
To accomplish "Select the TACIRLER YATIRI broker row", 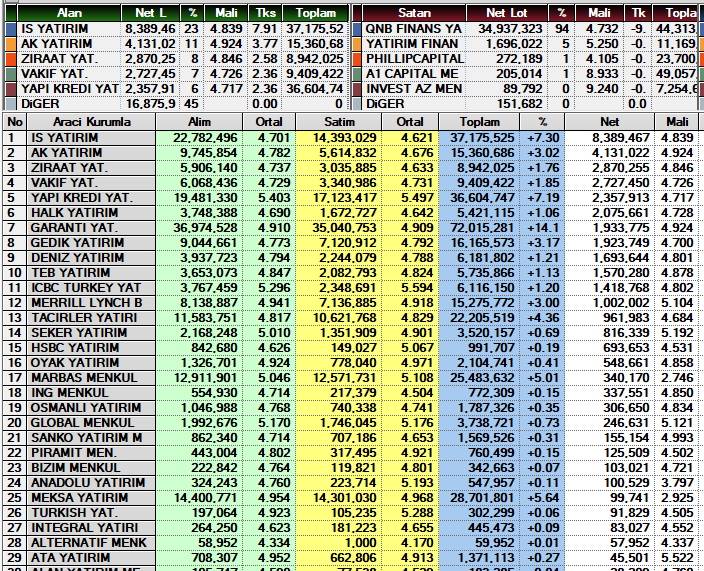I will (x=351, y=318).
